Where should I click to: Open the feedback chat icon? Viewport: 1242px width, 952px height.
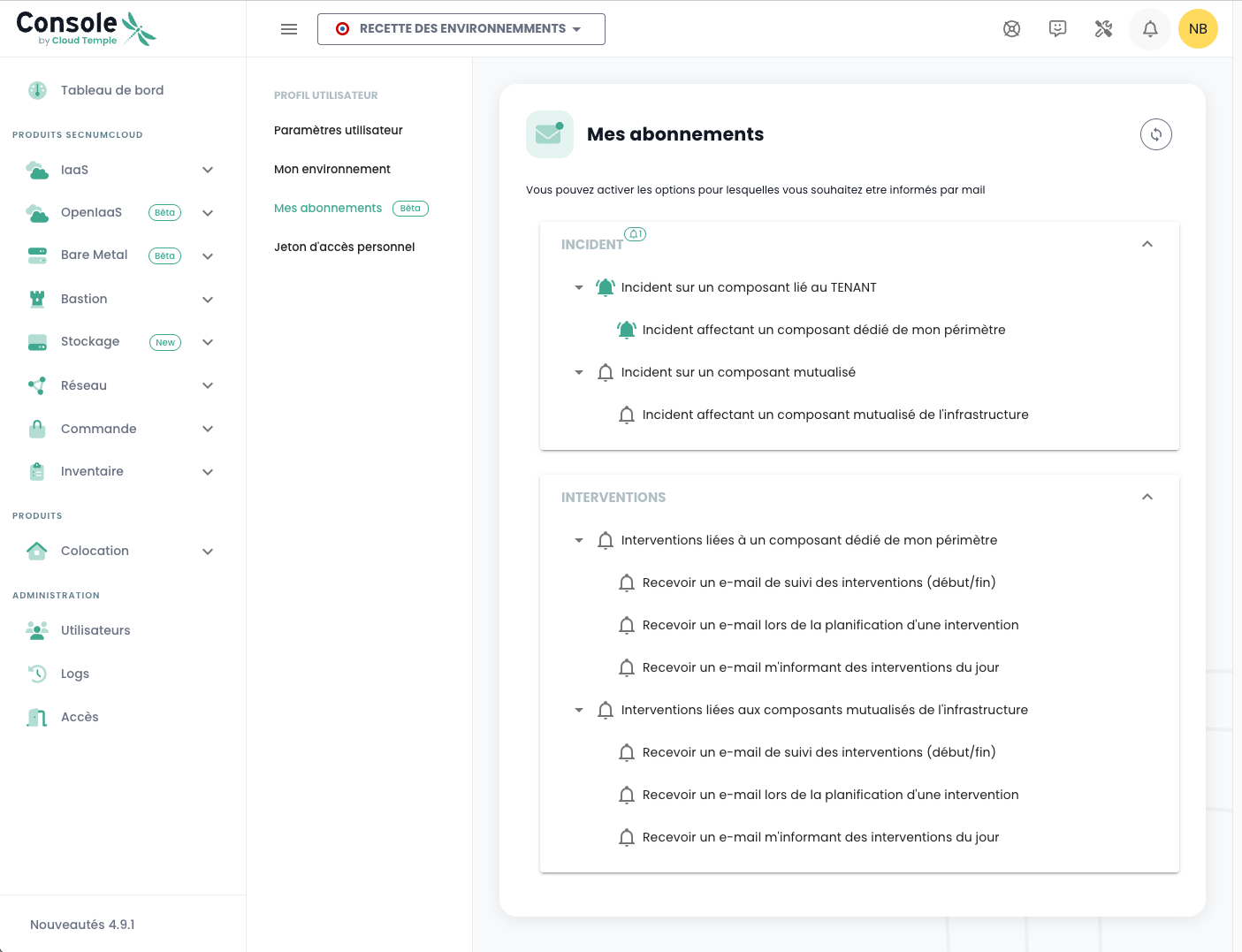(x=1057, y=29)
